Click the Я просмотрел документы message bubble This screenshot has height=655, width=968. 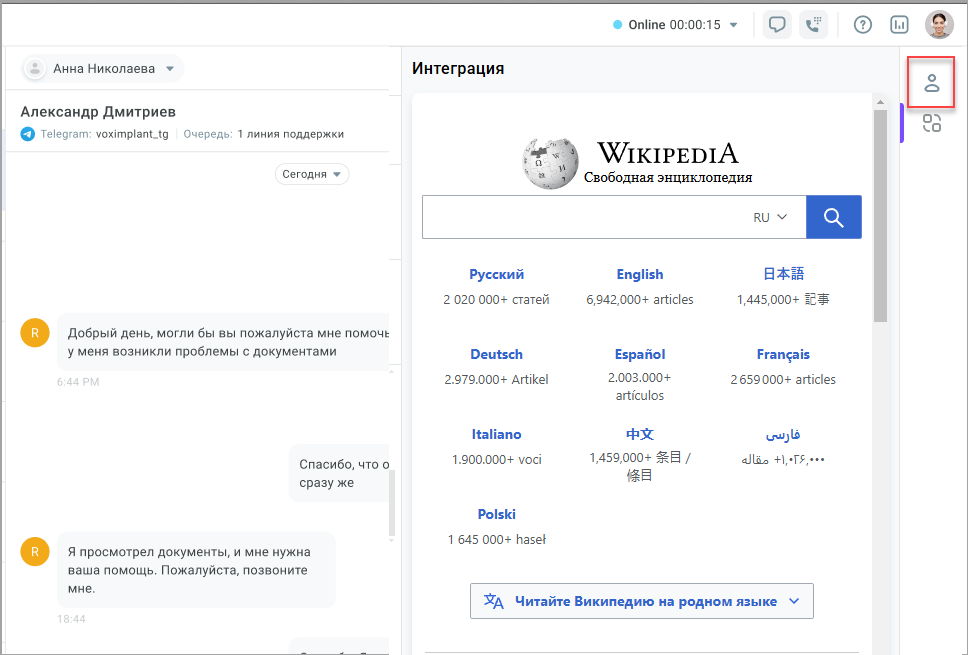[x=196, y=570]
